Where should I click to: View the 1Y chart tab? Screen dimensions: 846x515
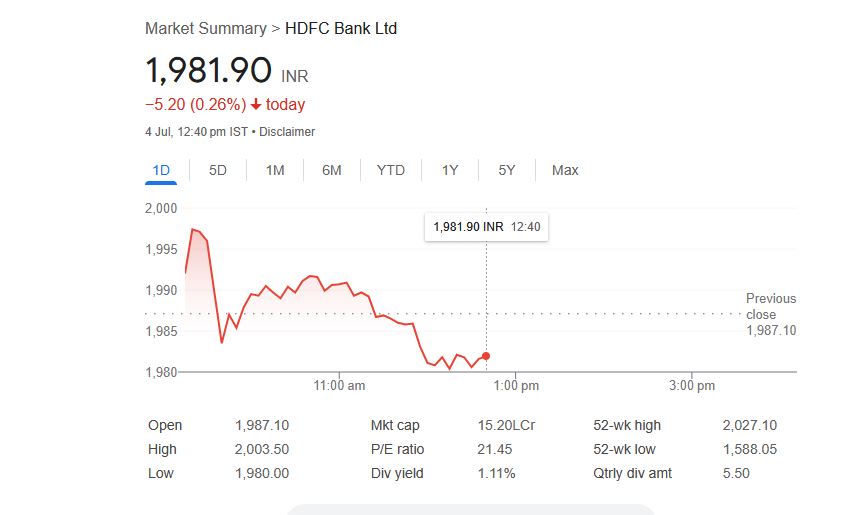tap(450, 170)
